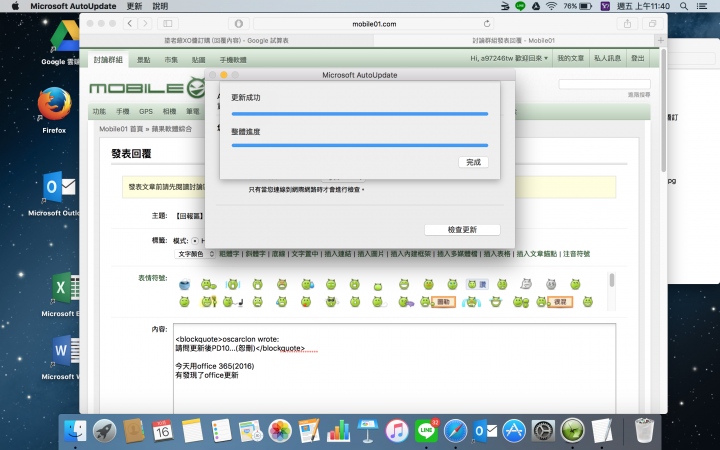Open Reminders app in the Dock

click(x=221, y=431)
